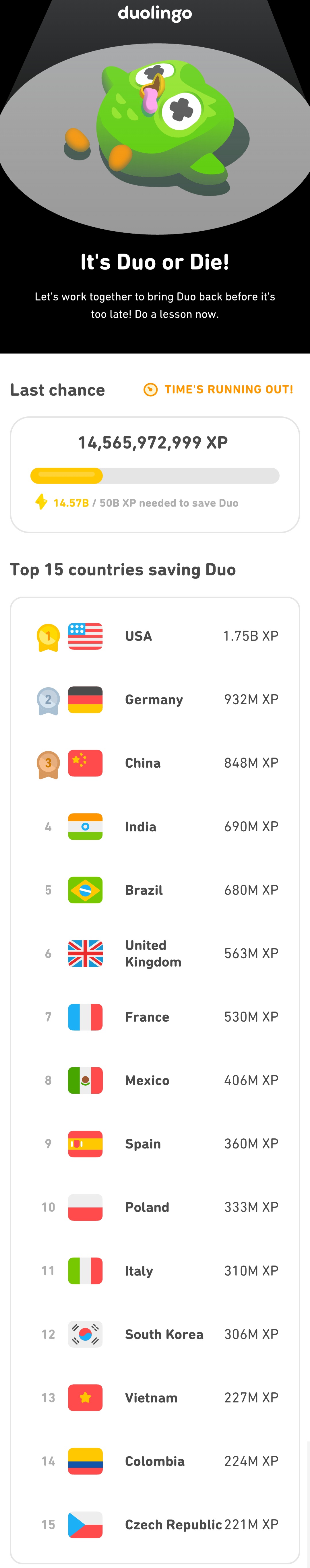Click the orange clock timer icon
310x1568 pixels.
coord(150,390)
